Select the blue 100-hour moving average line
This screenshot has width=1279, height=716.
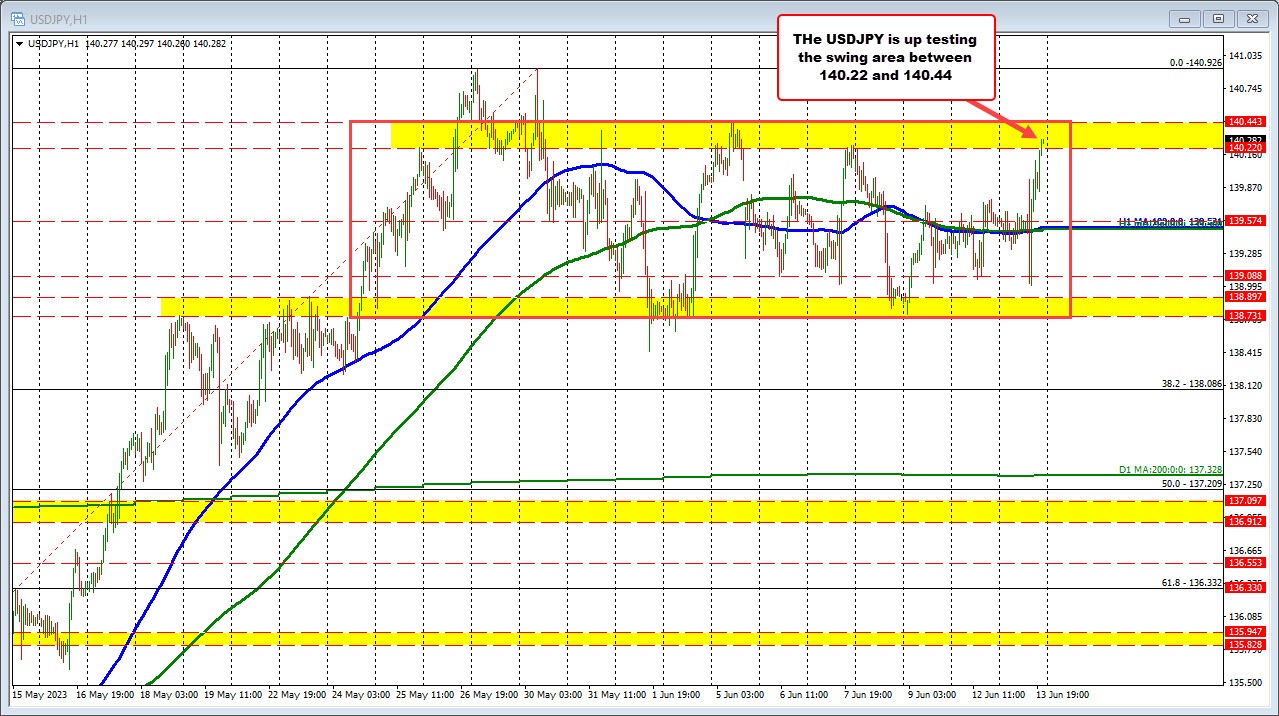pos(600,165)
